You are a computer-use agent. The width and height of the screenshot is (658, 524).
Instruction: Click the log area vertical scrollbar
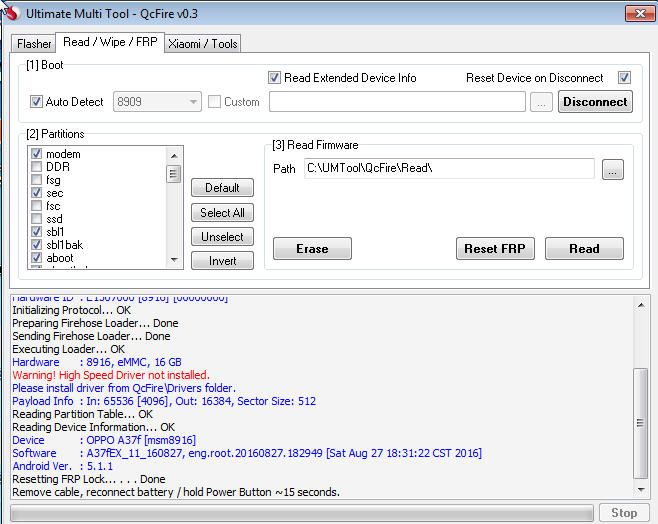(x=640, y=400)
